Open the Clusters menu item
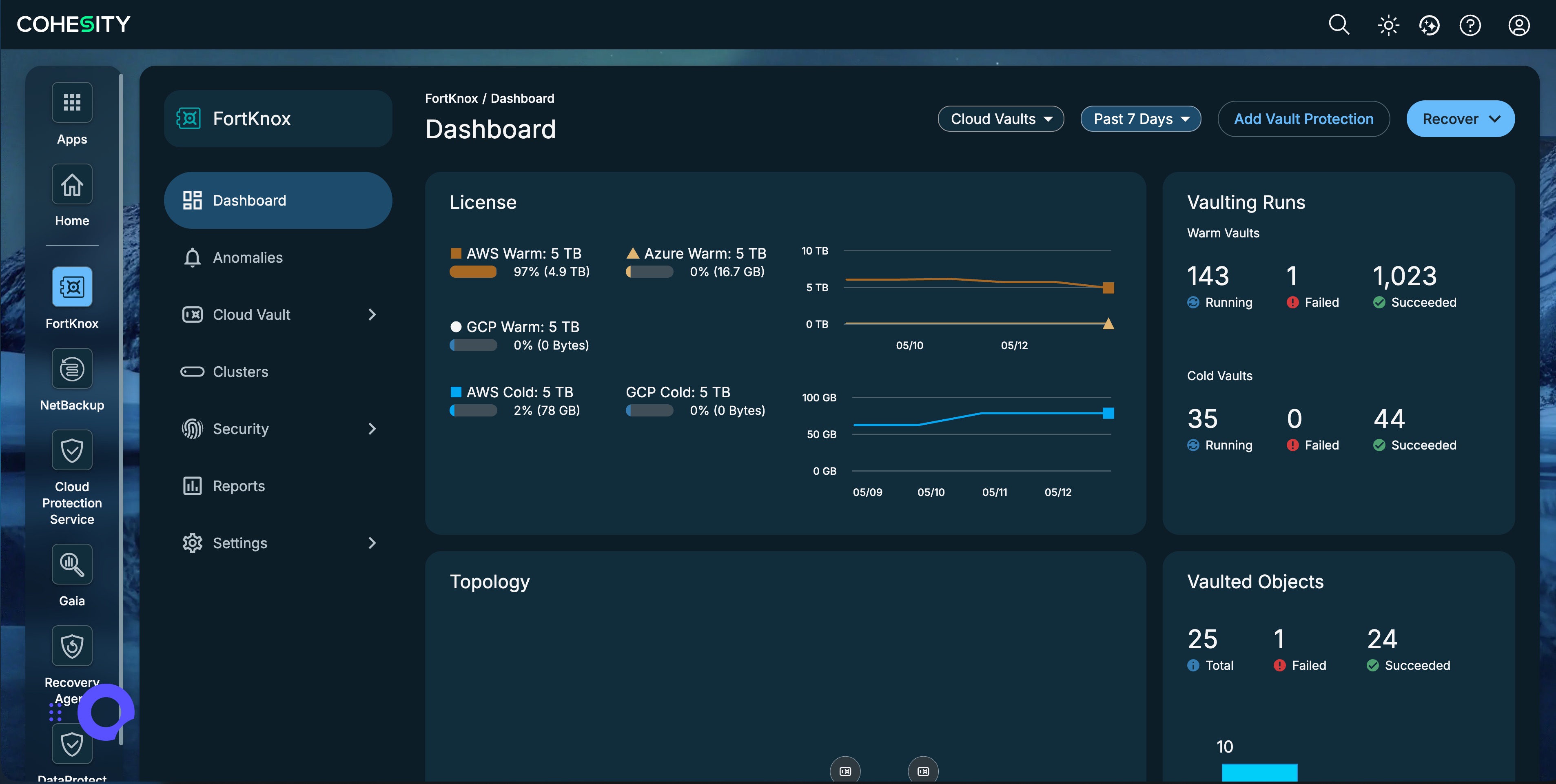This screenshot has height=784, width=1556. (x=278, y=372)
